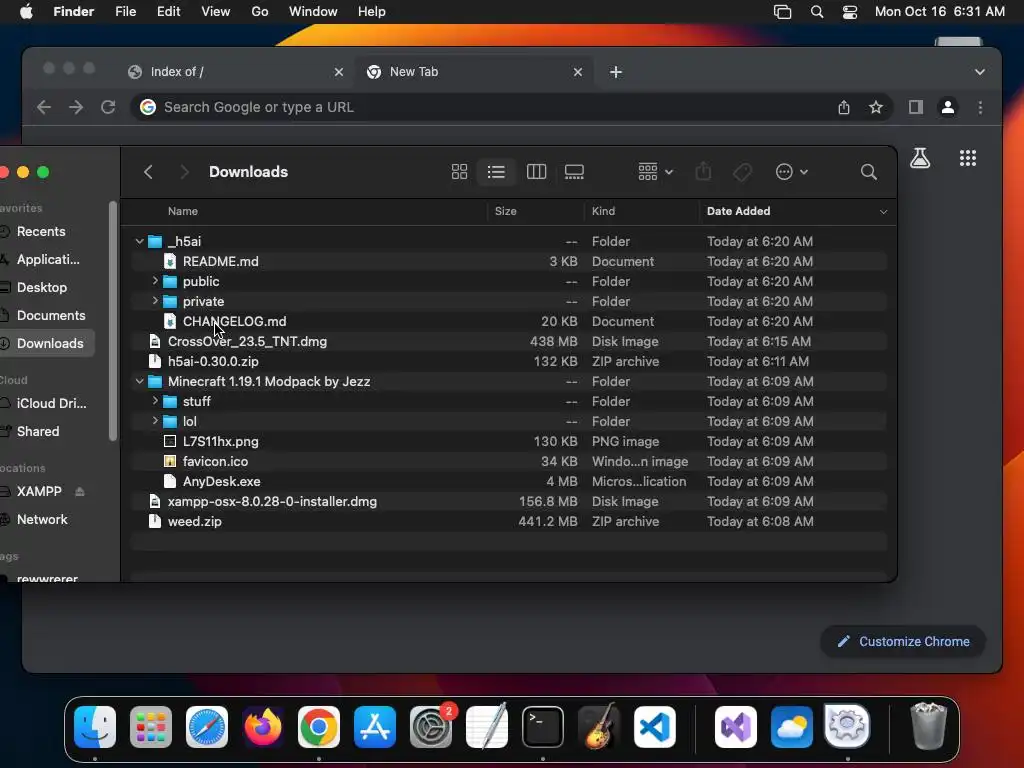
Task: Select xampp-osx-8.0.28-0-installer.dmg file
Action: click(x=508, y=502)
